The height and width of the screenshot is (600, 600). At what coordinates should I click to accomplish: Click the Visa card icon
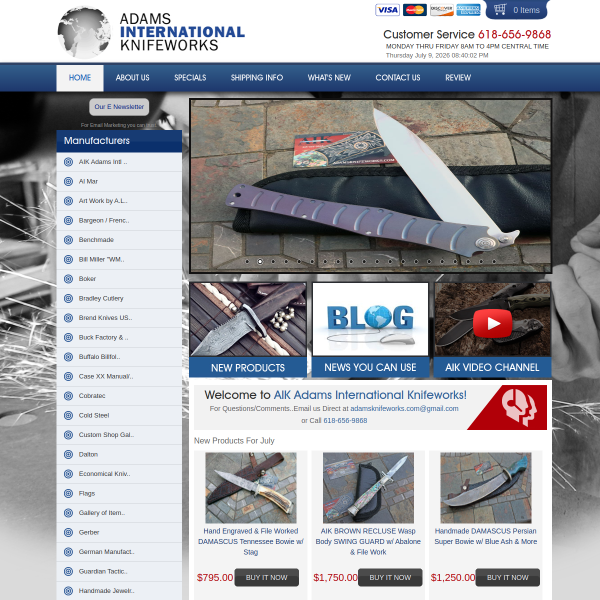click(387, 10)
